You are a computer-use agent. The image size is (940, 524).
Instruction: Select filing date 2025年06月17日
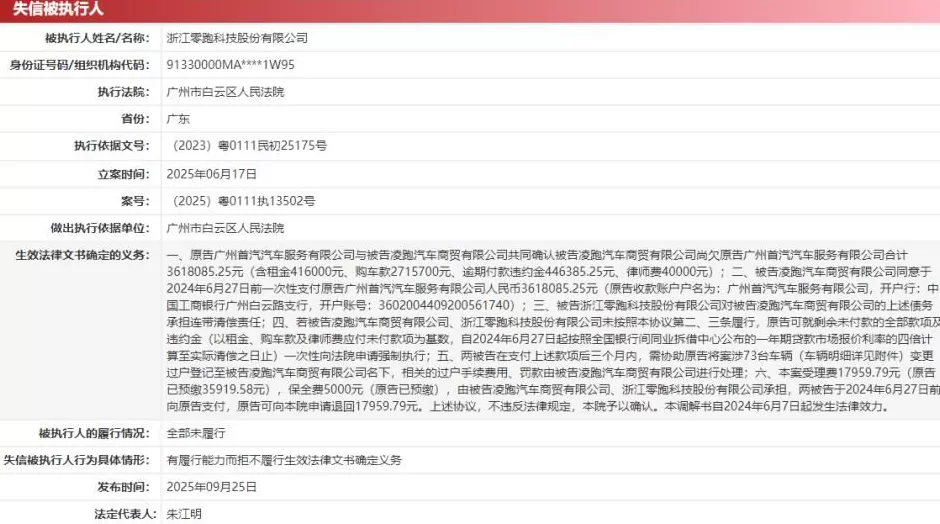pos(212,174)
